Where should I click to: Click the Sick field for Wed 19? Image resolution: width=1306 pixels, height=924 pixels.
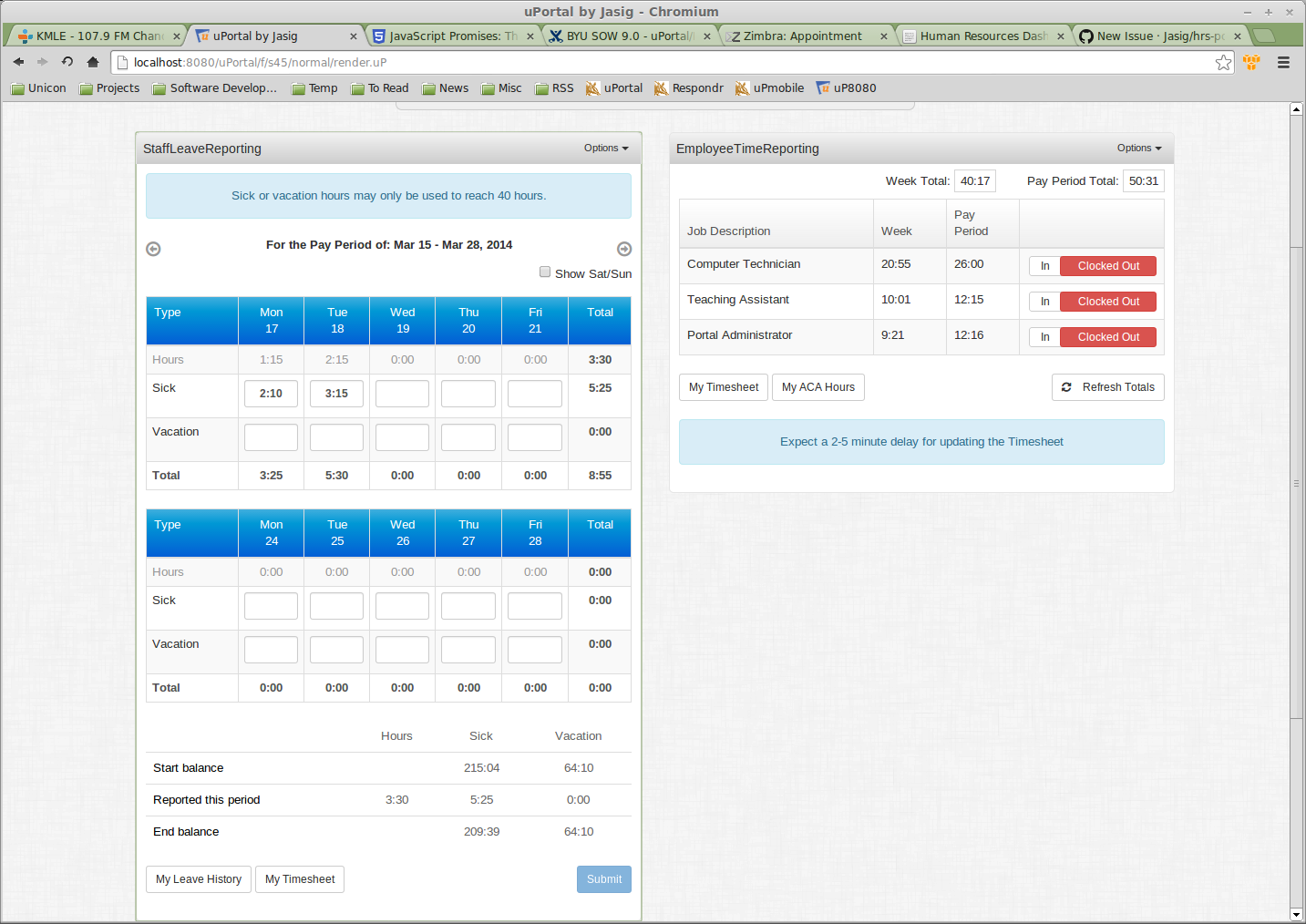[402, 394]
